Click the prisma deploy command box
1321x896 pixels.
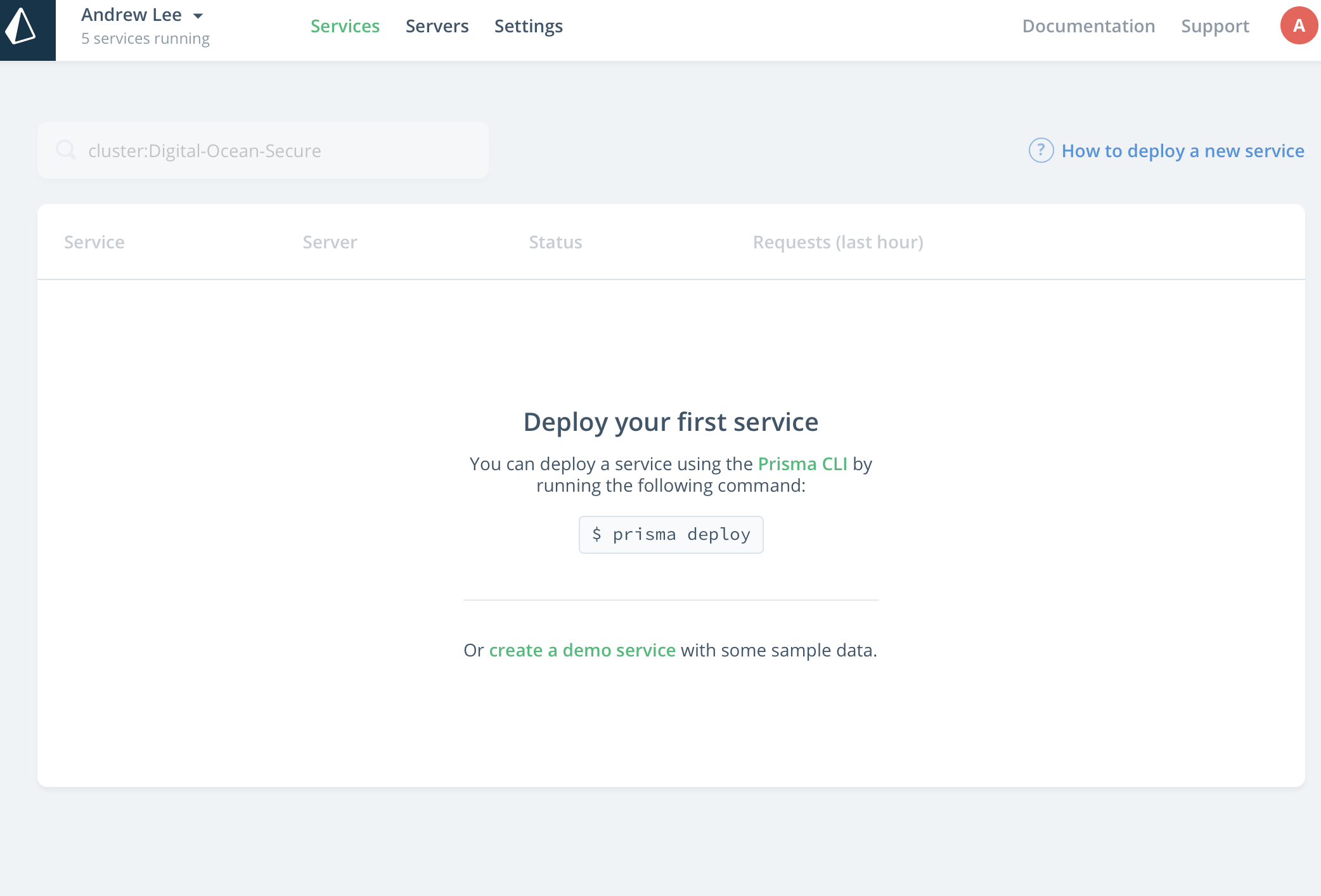point(671,534)
